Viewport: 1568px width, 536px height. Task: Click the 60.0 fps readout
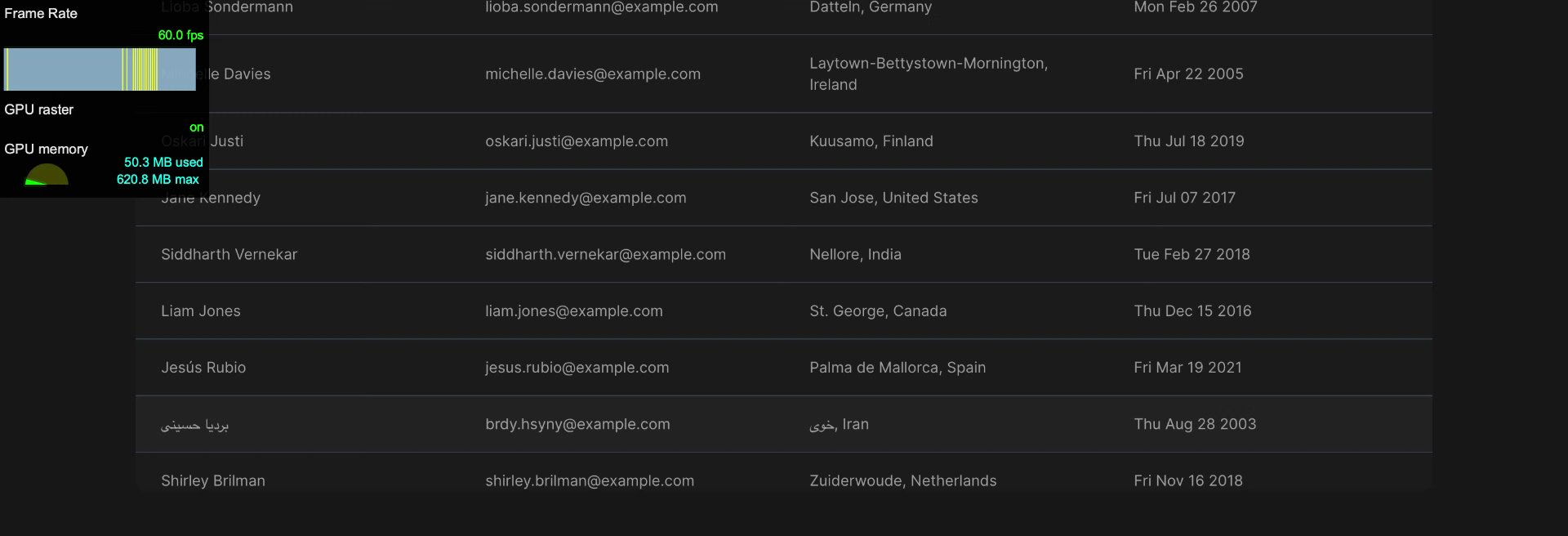tap(180, 35)
